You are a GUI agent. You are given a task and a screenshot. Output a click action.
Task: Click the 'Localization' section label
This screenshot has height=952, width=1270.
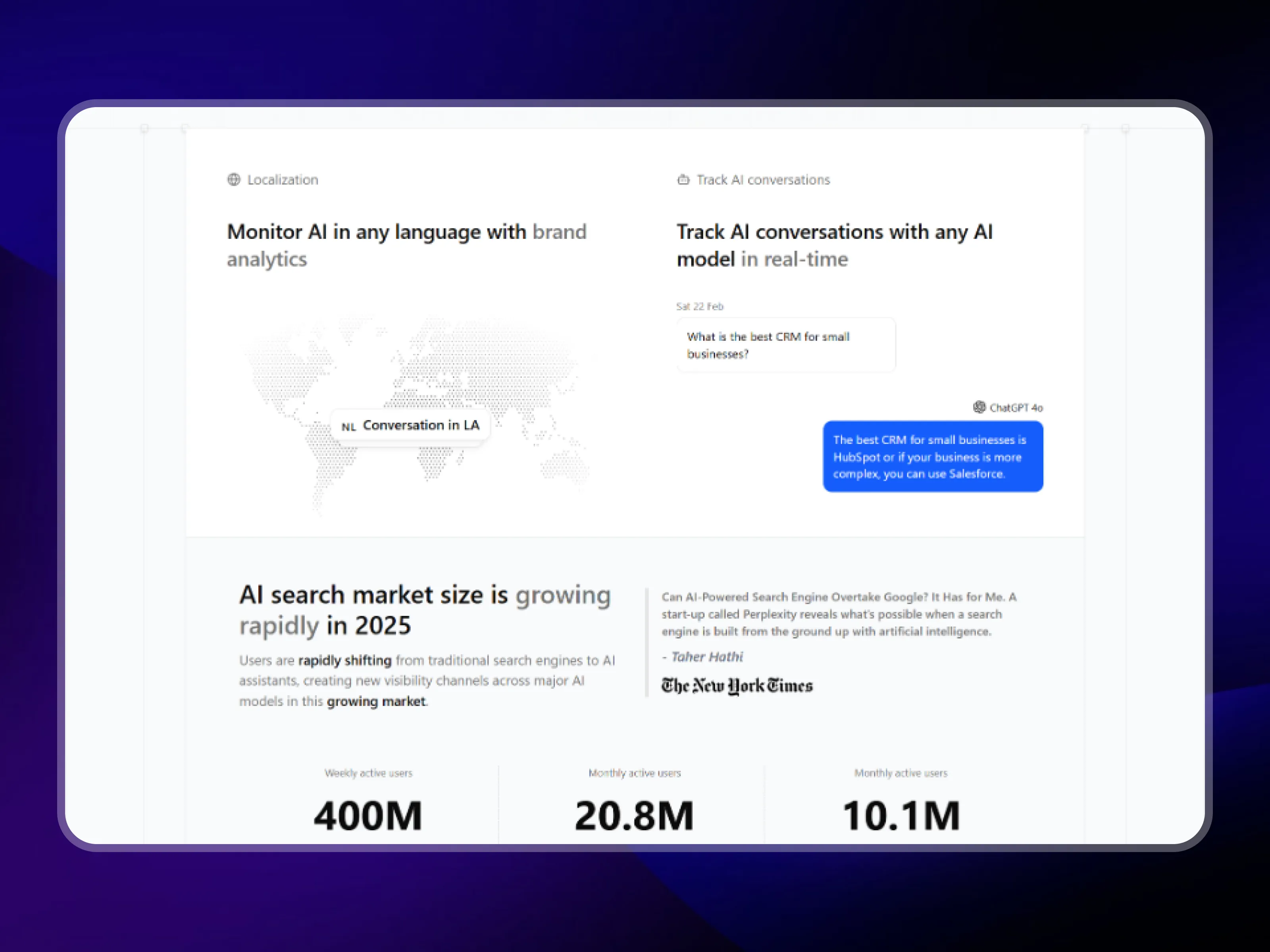tap(283, 180)
